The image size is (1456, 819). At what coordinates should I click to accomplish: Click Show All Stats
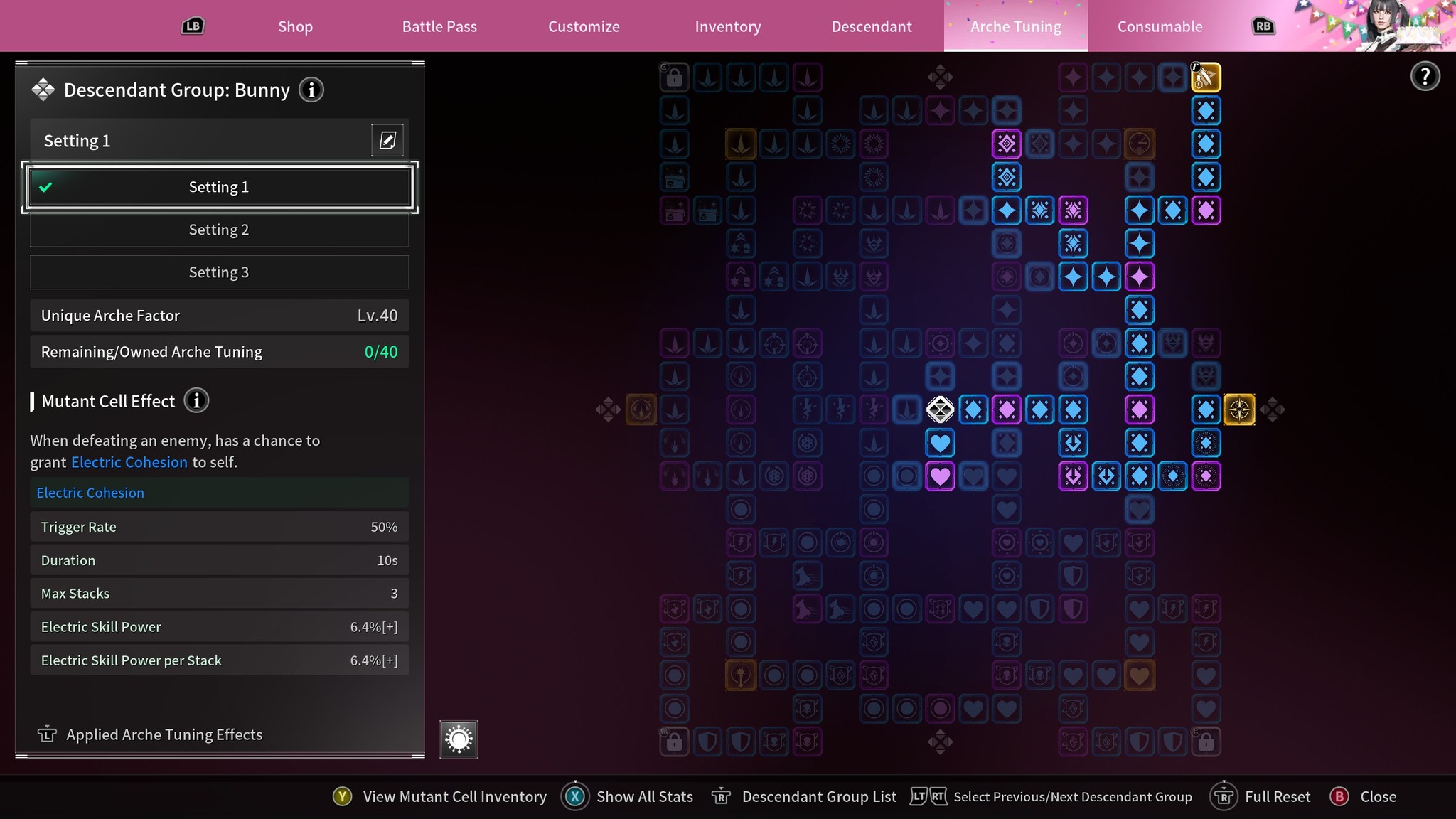pos(628,797)
